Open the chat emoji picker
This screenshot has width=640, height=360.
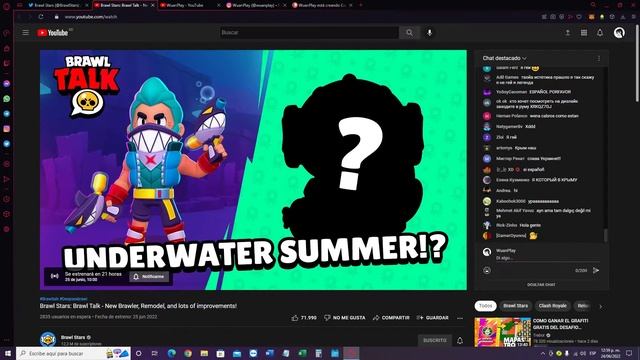click(x=487, y=270)
